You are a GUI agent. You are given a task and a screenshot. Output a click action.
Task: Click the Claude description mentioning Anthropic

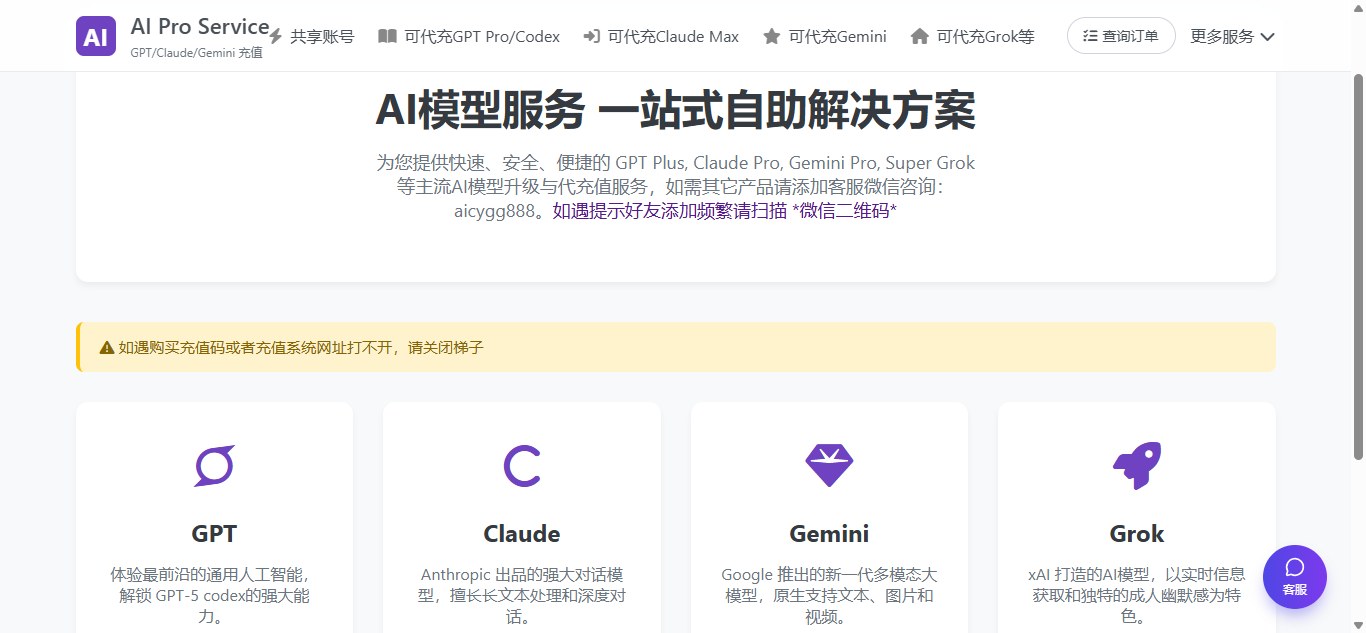tap(521, 596)
